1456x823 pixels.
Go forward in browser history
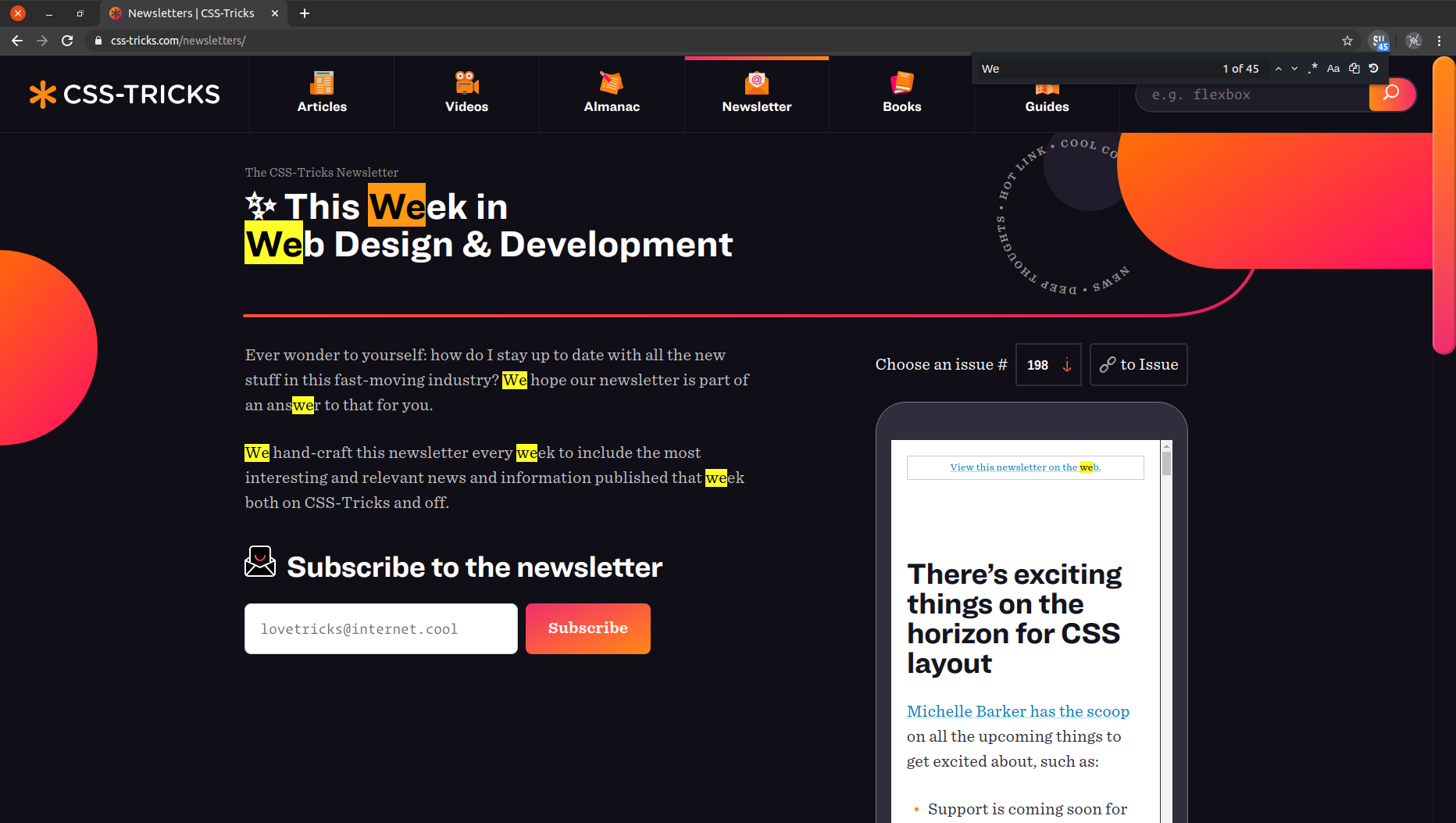42,41
